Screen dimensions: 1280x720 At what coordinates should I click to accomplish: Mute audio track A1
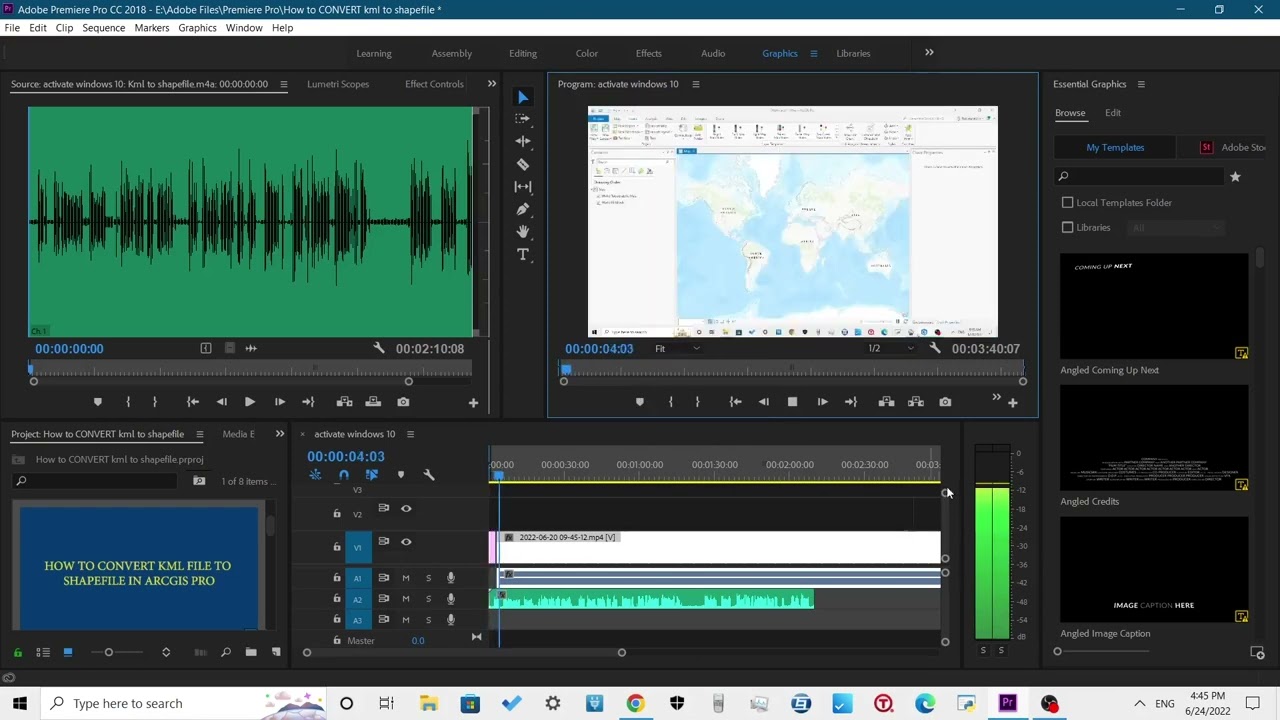(406, 578)
